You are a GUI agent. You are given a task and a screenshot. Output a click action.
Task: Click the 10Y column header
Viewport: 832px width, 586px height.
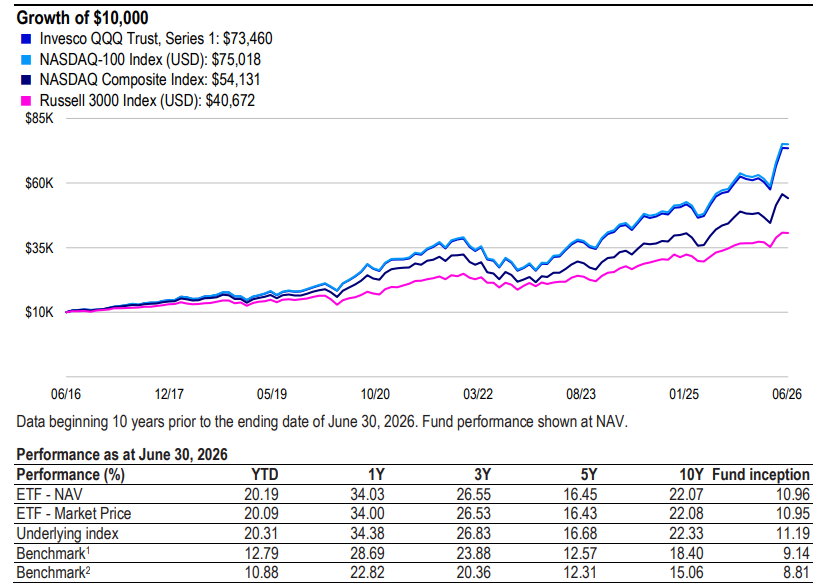691,475
